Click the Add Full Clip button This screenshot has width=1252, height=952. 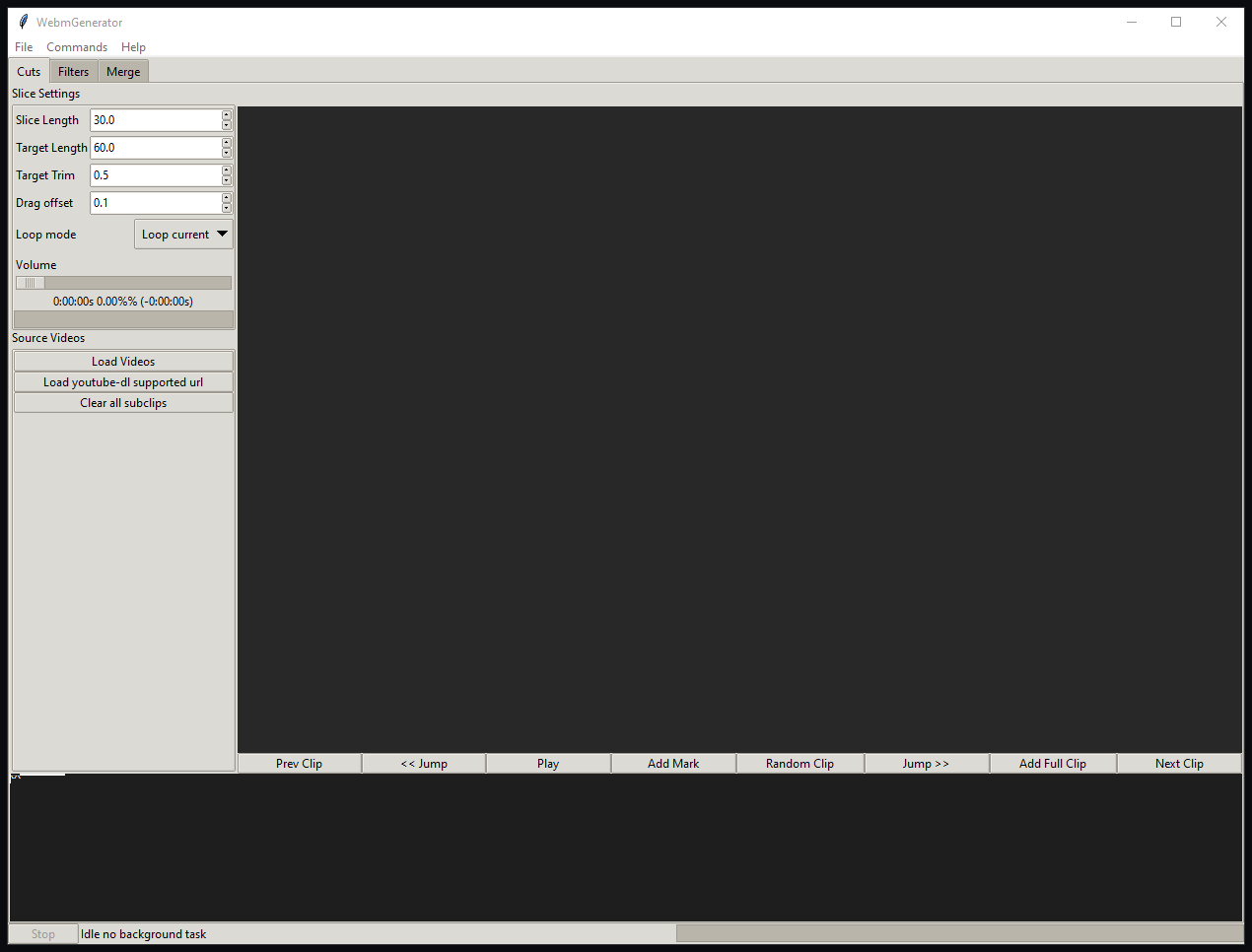pos(1053,764)
